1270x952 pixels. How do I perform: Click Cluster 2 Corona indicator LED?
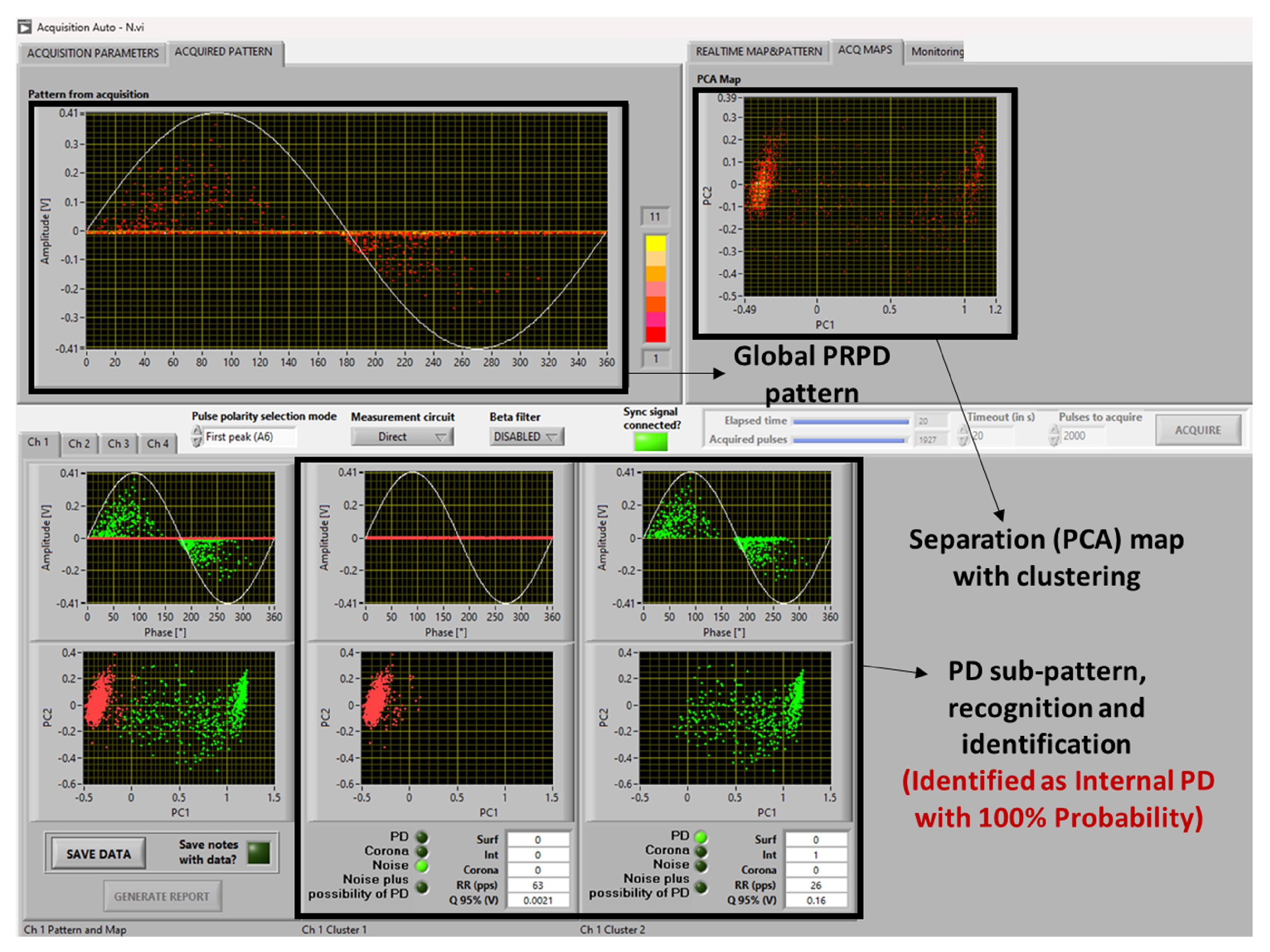[700, 851]
